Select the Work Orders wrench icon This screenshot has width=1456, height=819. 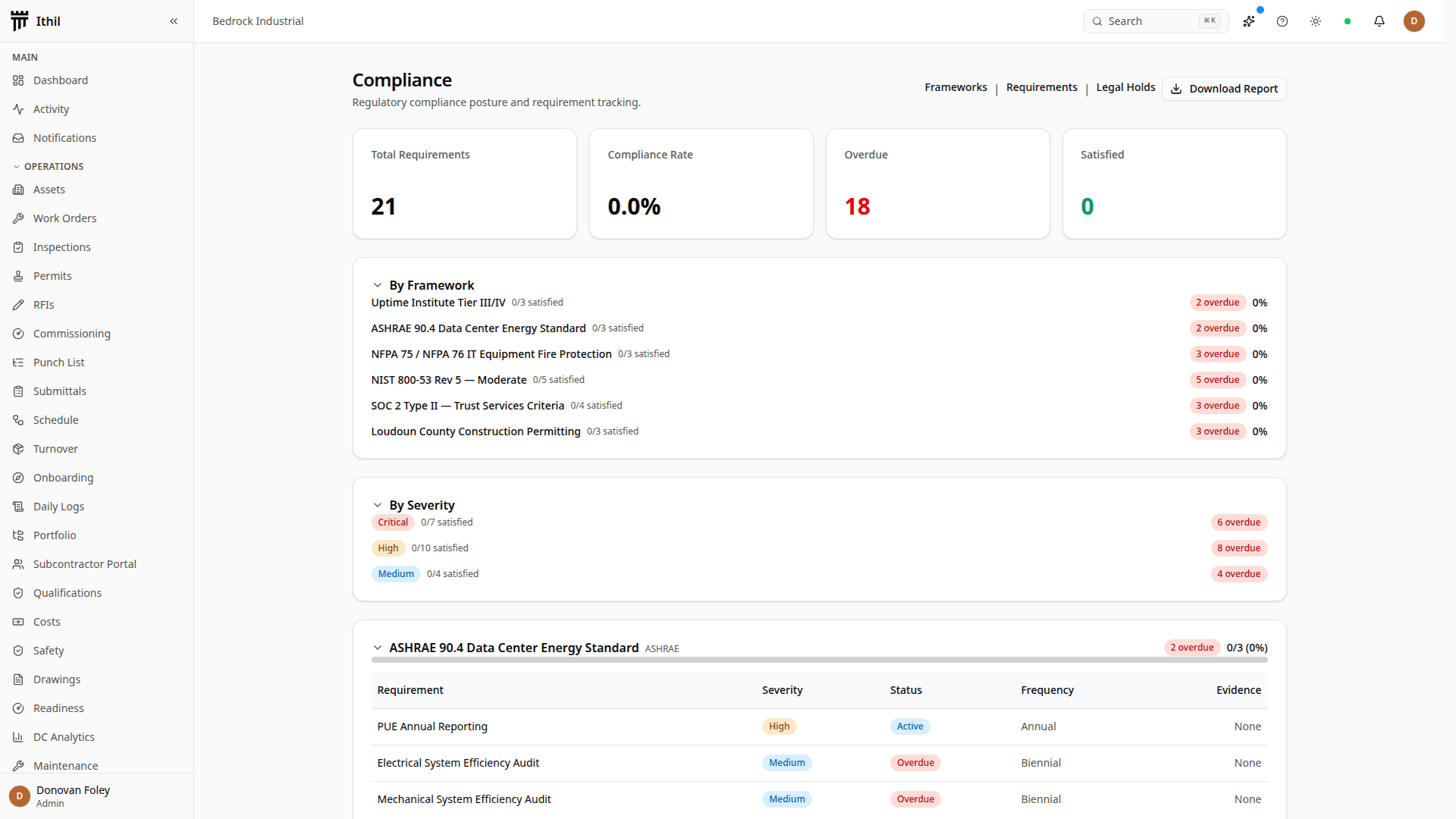(x=18, y=218)
